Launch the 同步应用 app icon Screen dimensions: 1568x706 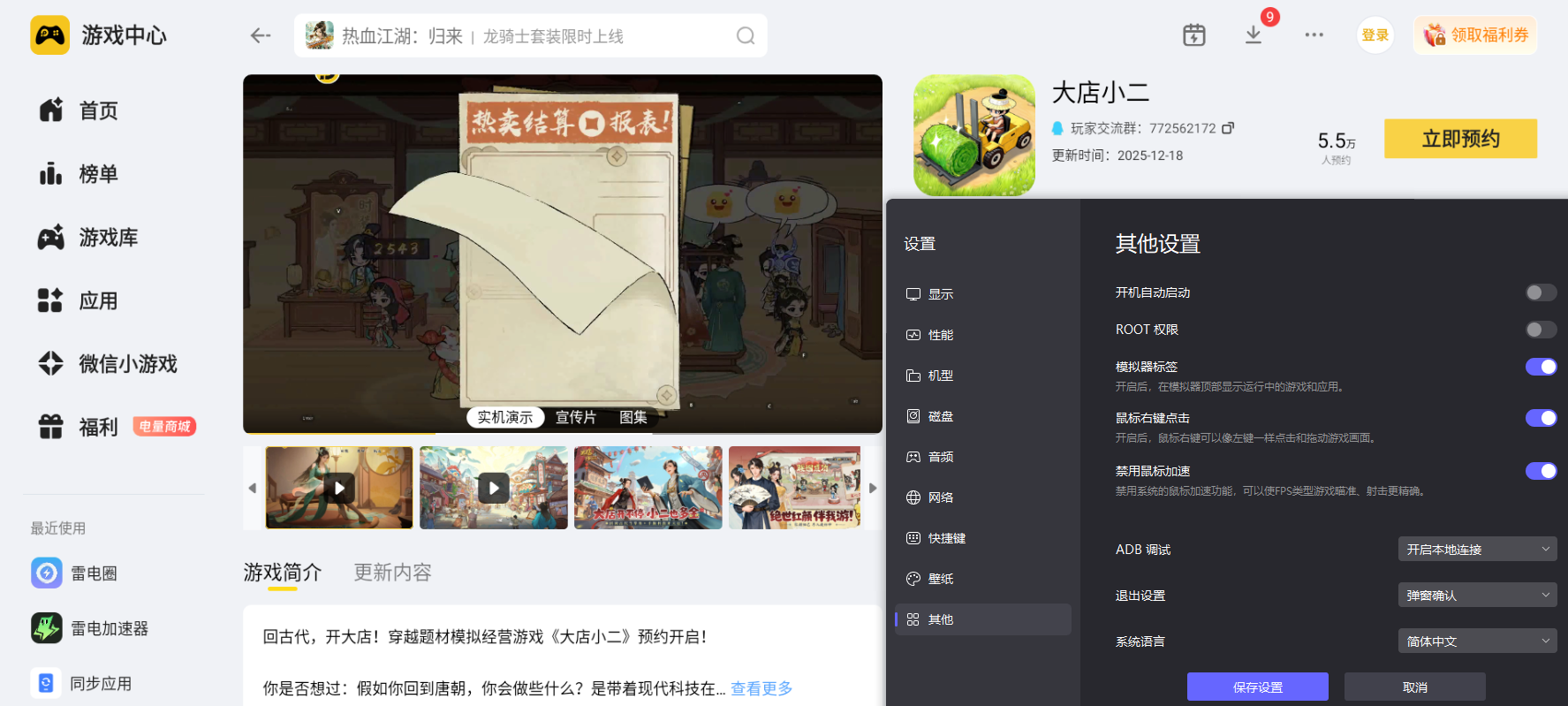(47, 683)
